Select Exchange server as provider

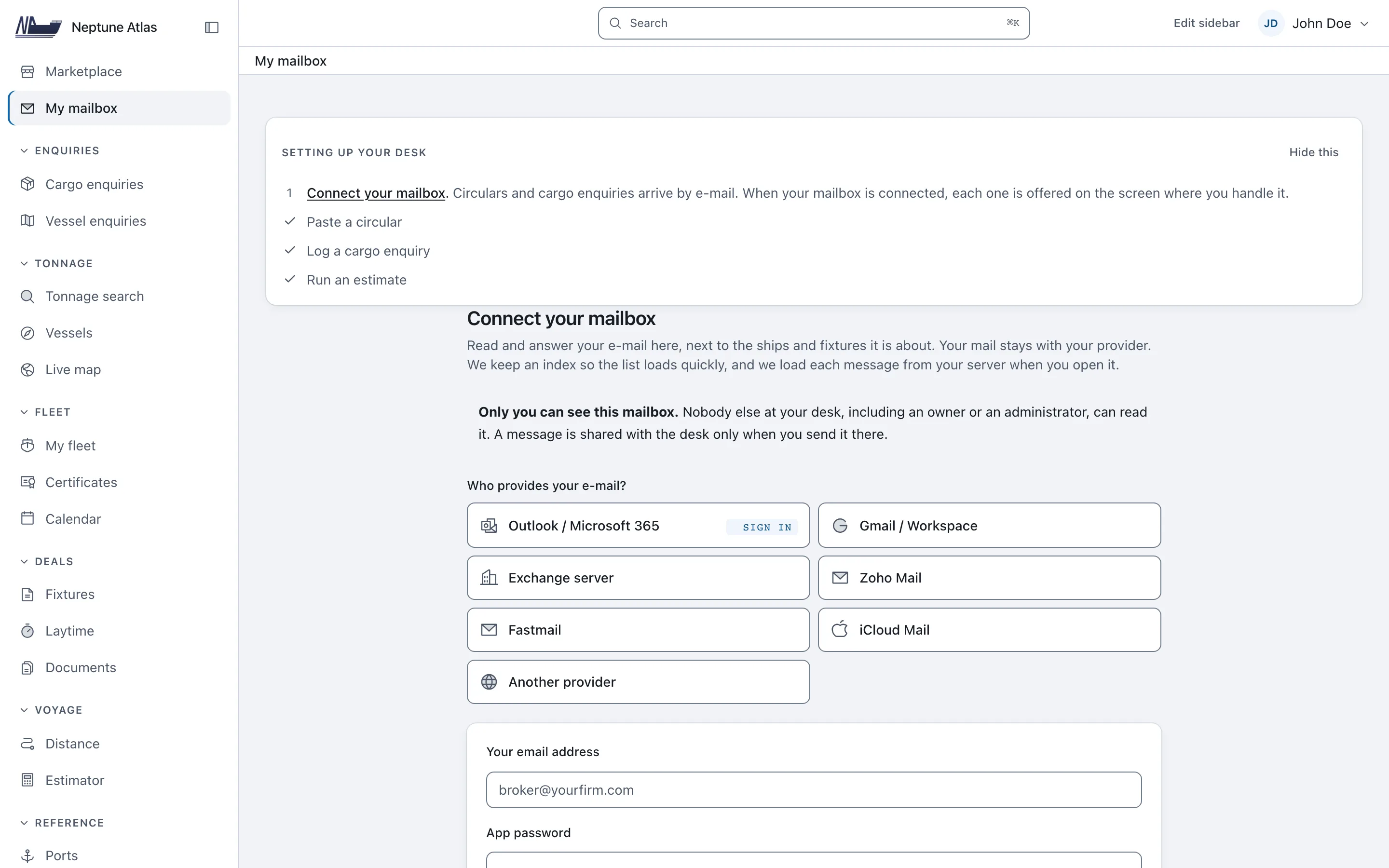point(638,578)
